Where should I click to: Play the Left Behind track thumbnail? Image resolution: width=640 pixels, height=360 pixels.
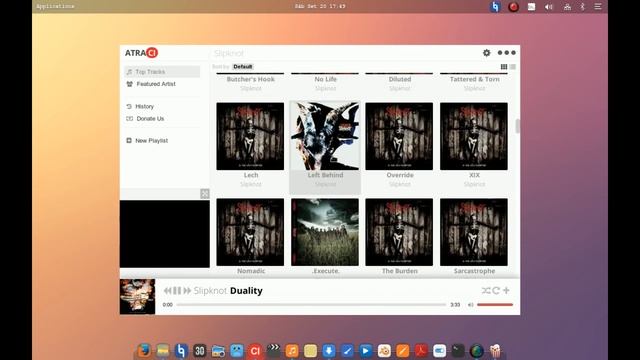(325, 136)
